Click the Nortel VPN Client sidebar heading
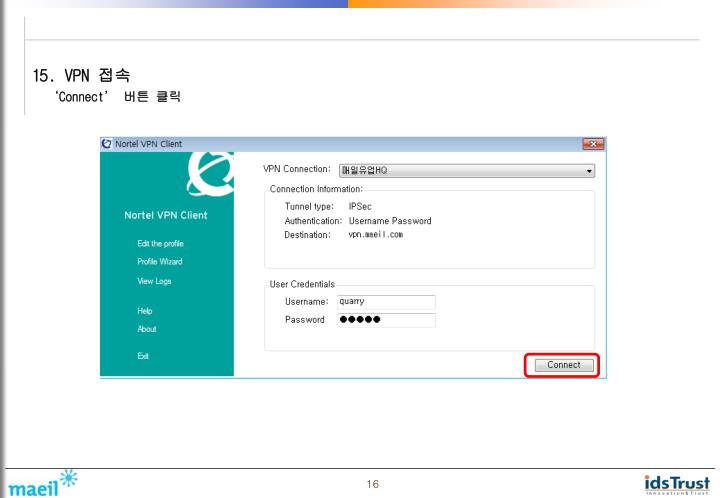The image size is (720, 498). click(166, 215)
